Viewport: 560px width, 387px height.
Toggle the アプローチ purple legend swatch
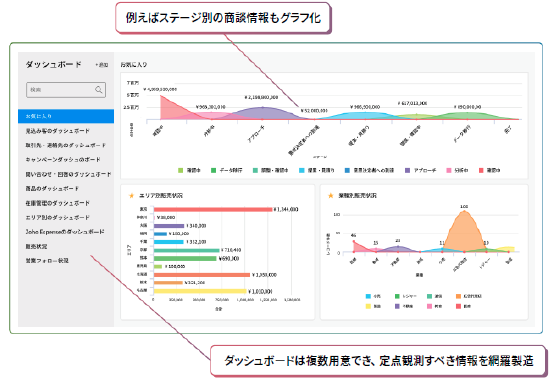(408, 170)
